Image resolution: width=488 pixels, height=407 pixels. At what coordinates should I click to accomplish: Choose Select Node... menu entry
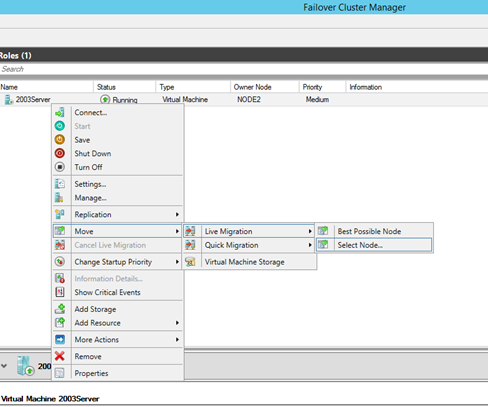click(374, 245)
